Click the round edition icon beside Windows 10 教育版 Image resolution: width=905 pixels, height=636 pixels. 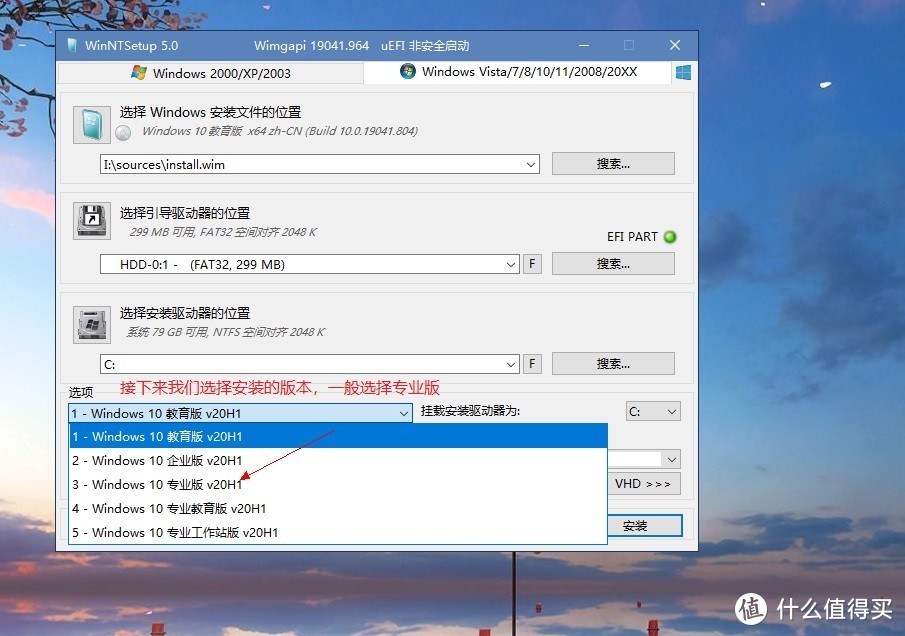pos(121,130)
